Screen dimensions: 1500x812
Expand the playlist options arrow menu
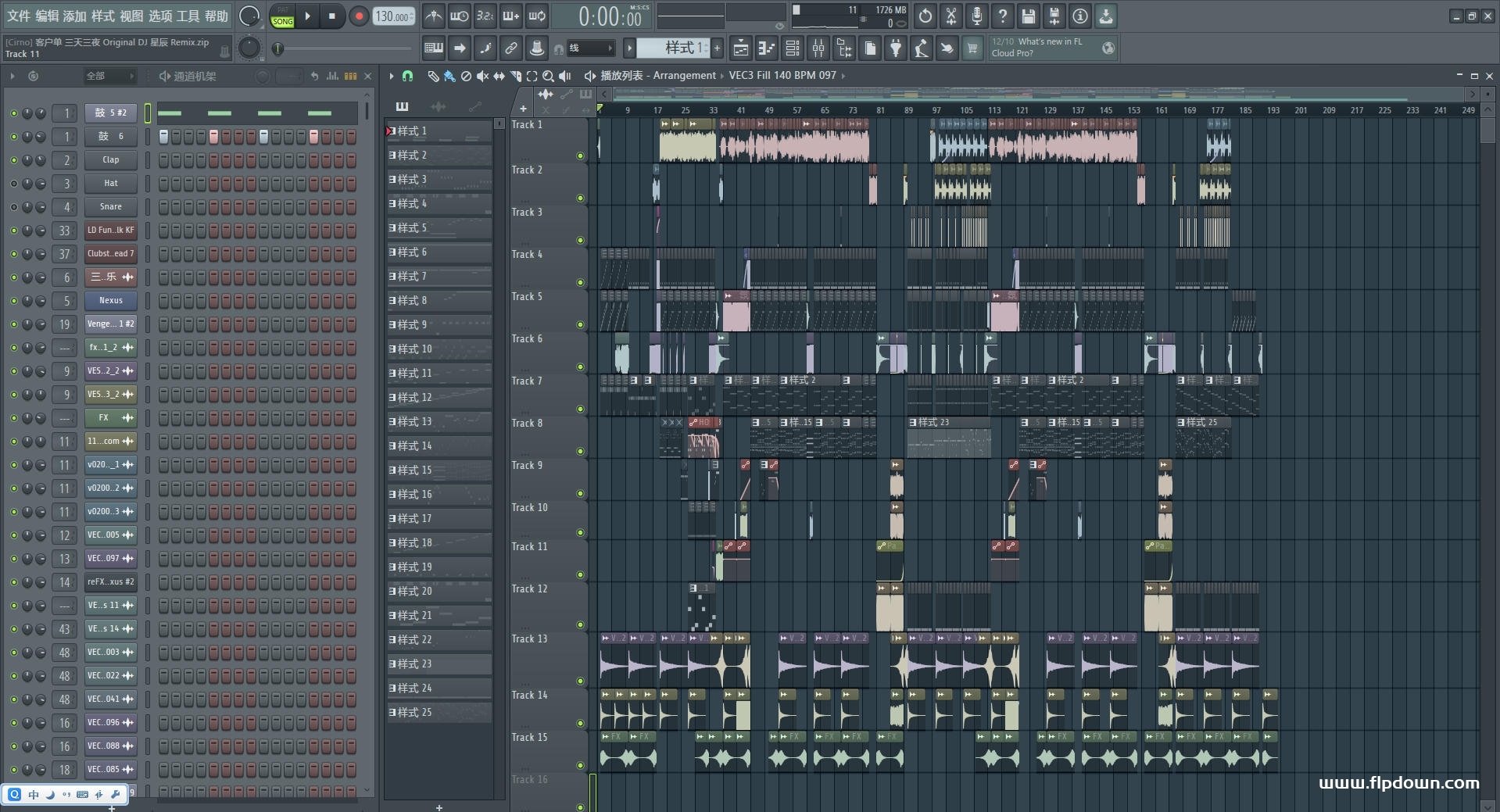(392, 76)
